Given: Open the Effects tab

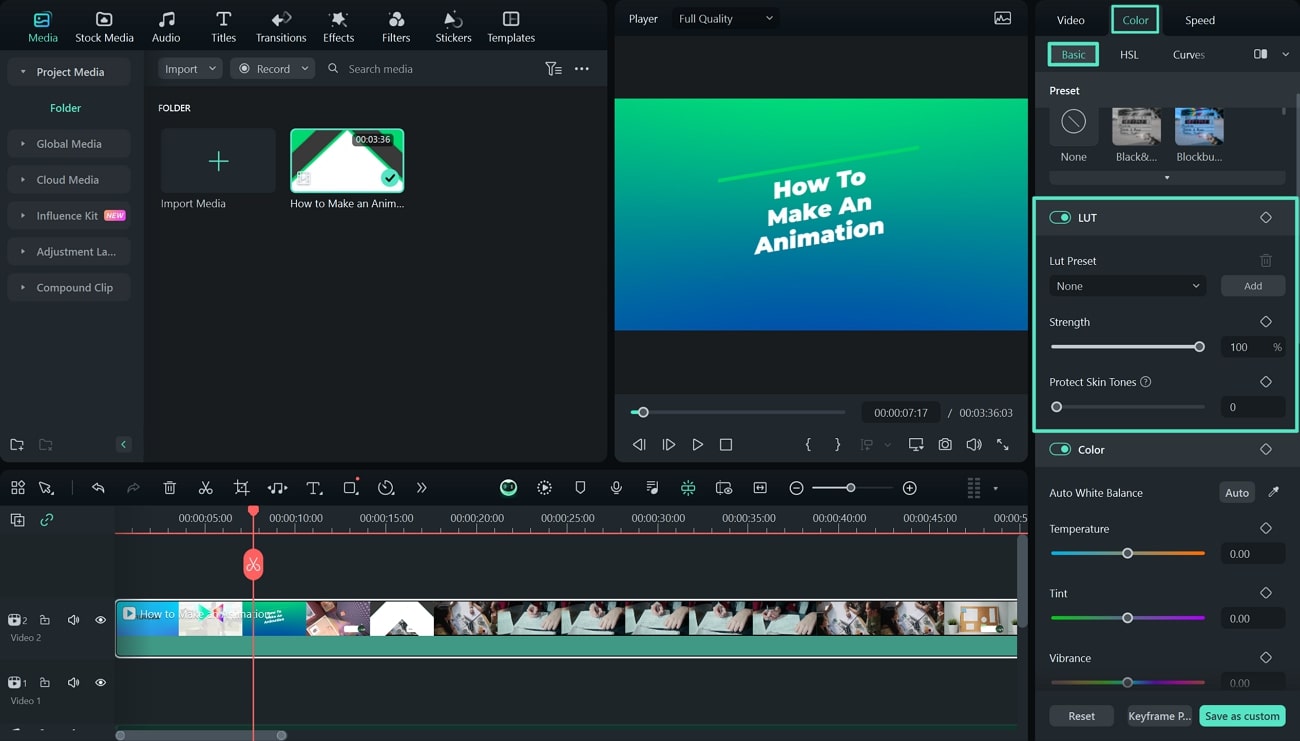Looking at the screenshot, I should [x=339, y=27].
